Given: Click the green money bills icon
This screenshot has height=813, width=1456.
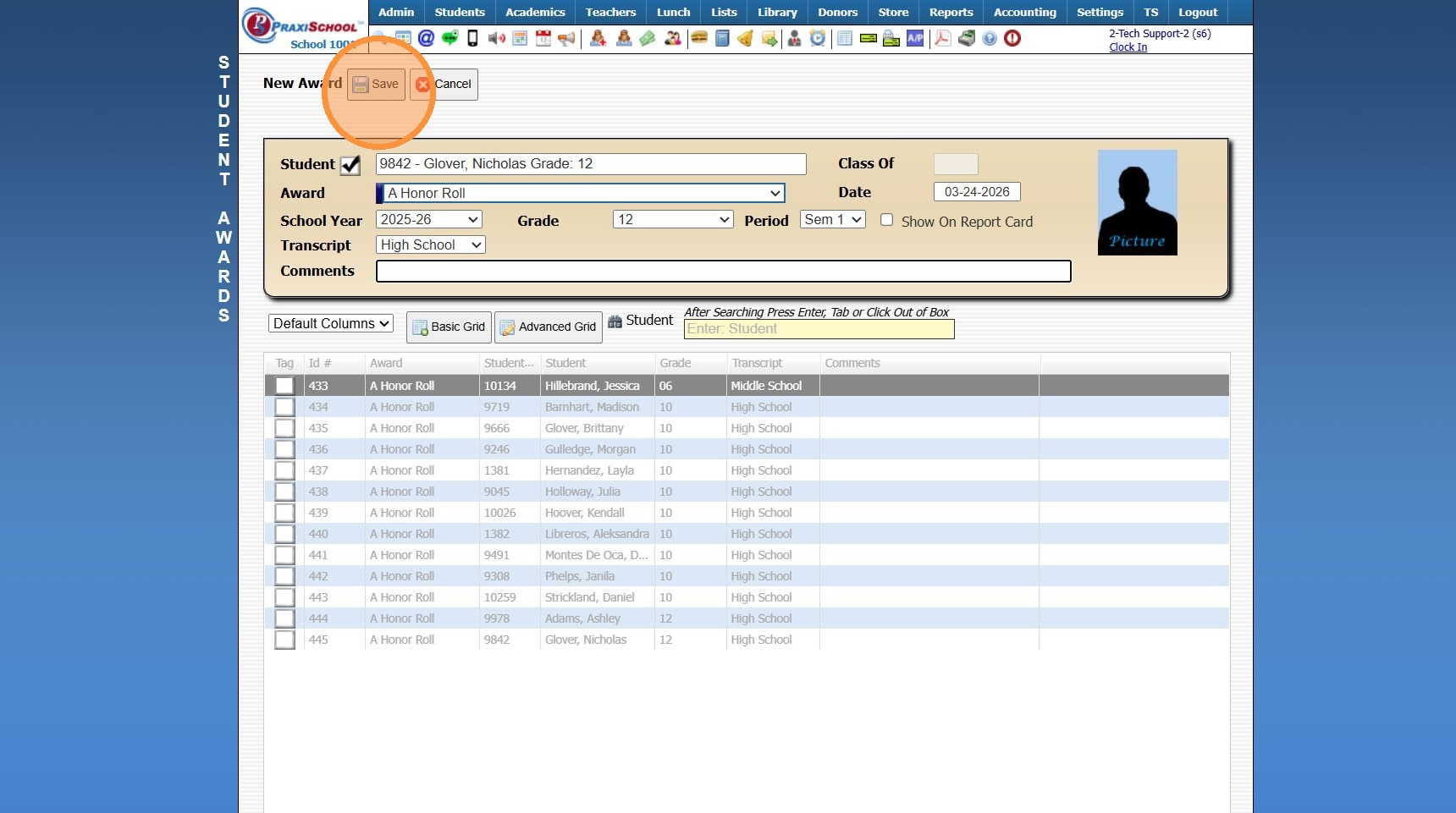Looking at the screenshot, I should coord(648,38).
